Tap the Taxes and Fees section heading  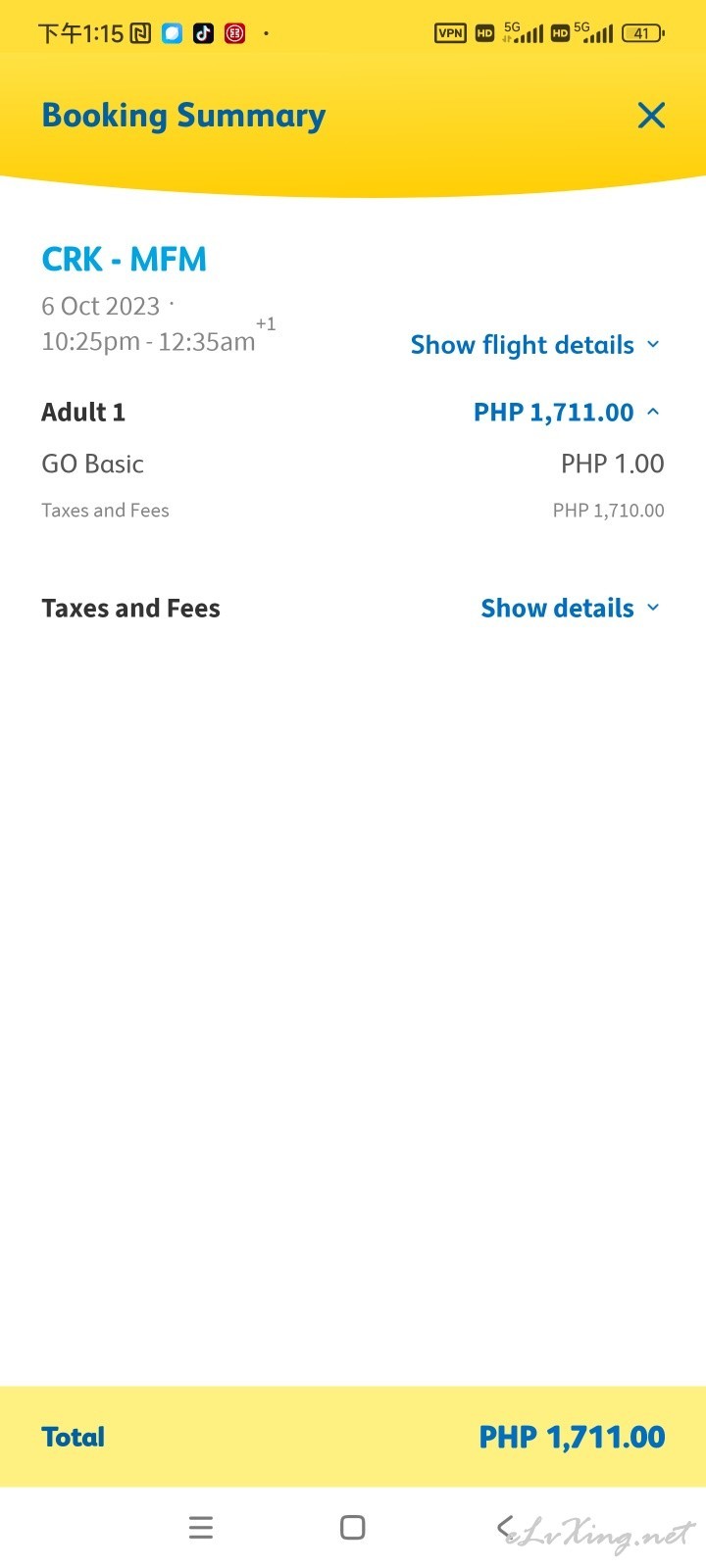[x=130, y=609]
